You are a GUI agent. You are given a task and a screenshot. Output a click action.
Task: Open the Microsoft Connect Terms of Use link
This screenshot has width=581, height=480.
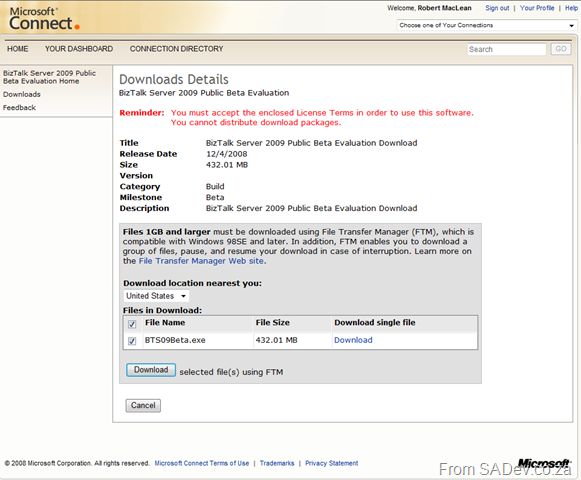pos(202,463)
